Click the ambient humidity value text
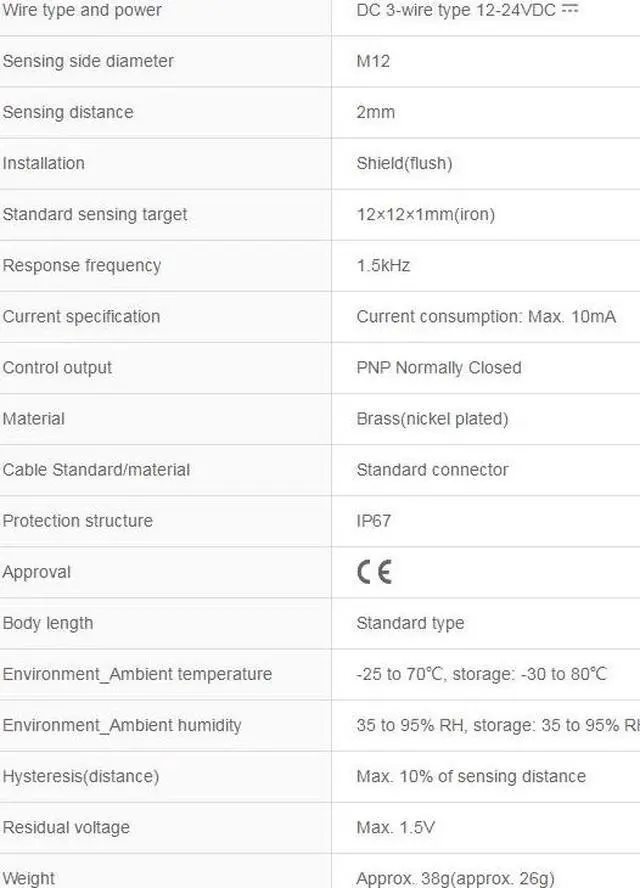The height and width of the screenshot is (888, 640). 497,725
